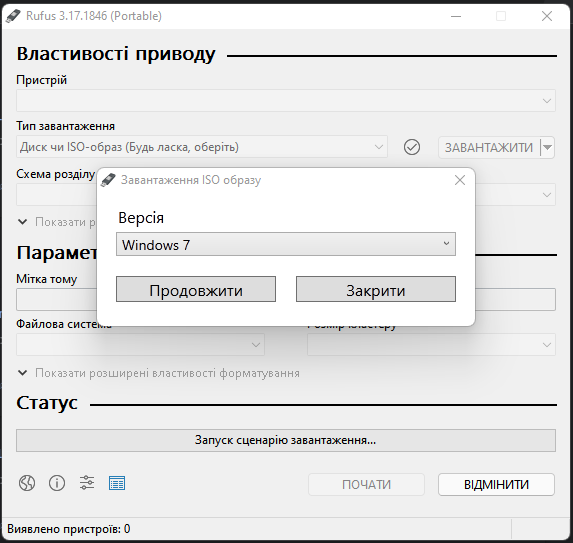Click the USB icon in ISO download dialog
The width and height of the screenshot is (573, 543).
pos(108,180)
